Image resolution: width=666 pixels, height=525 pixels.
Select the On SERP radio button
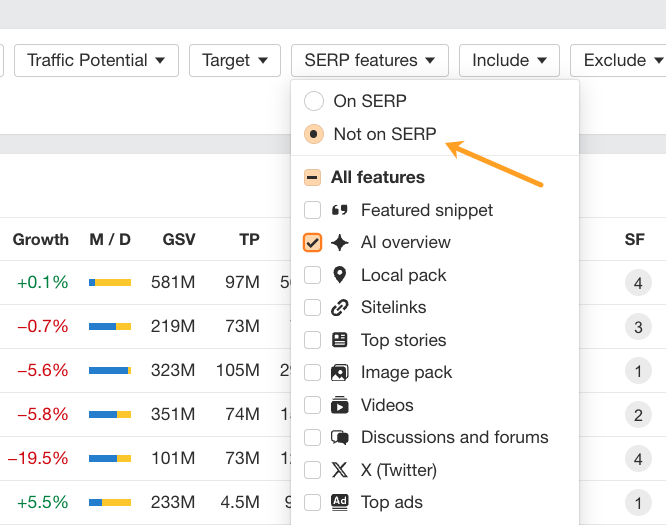(314, 101)
